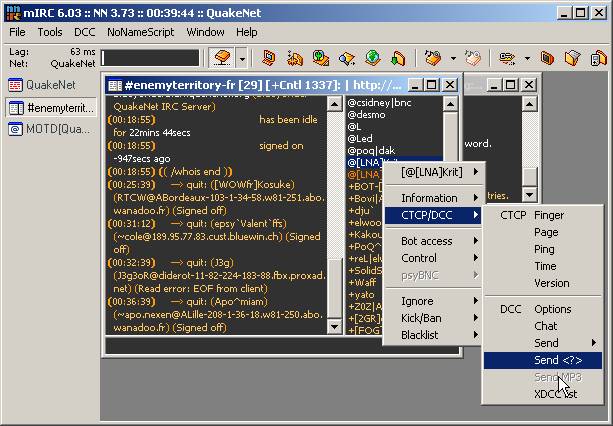Click the connect-to-server toolbar icon
The height and width of the screenshot is (426, 613).
[222, 59]
